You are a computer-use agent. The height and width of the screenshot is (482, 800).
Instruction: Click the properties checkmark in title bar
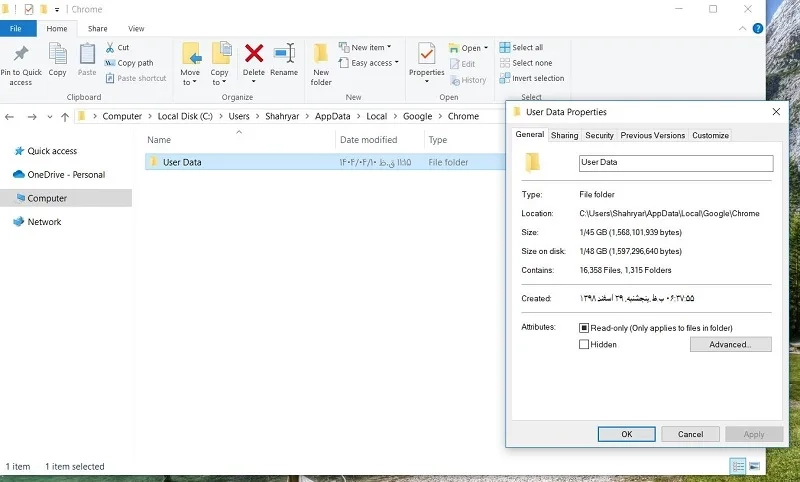pyautogui.click(x=29, y=9)
